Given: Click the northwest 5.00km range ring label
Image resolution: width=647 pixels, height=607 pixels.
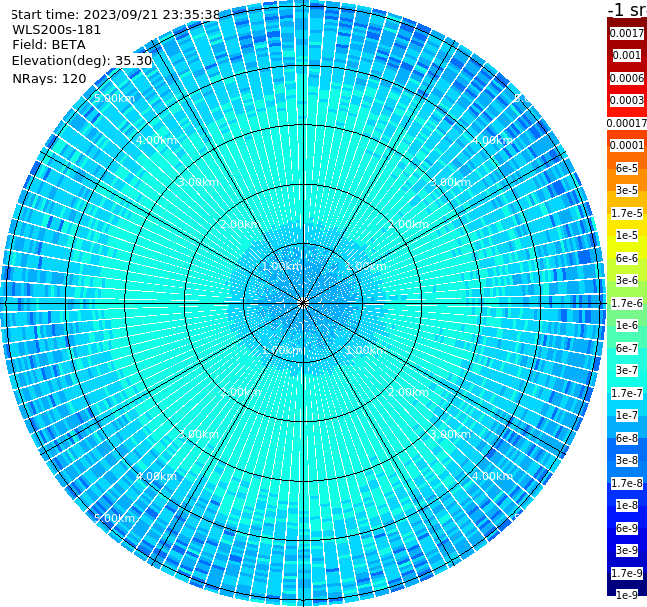Looking at the screenshot, I should 114,98.
